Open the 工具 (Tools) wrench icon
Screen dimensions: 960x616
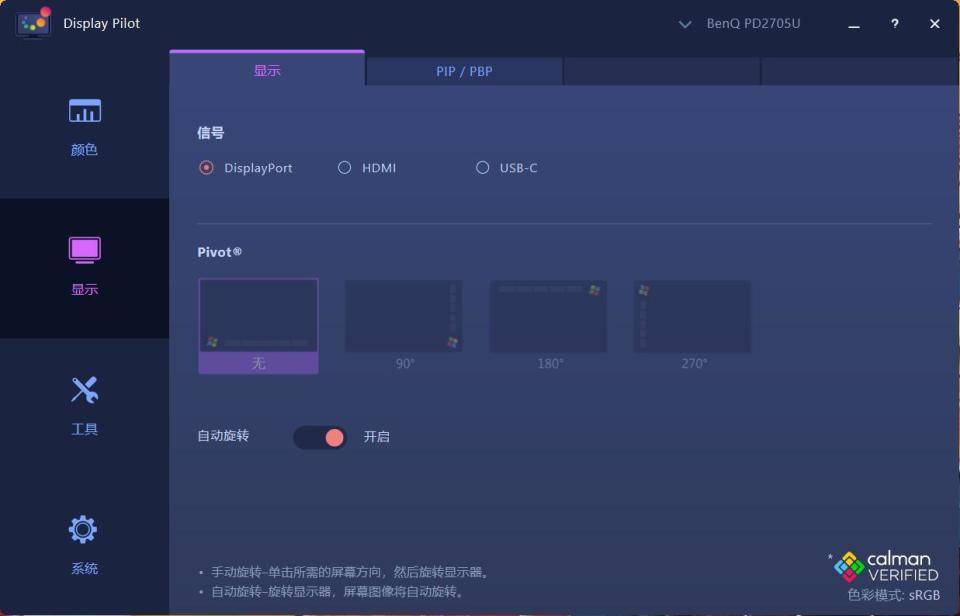(x=85, y=390)
